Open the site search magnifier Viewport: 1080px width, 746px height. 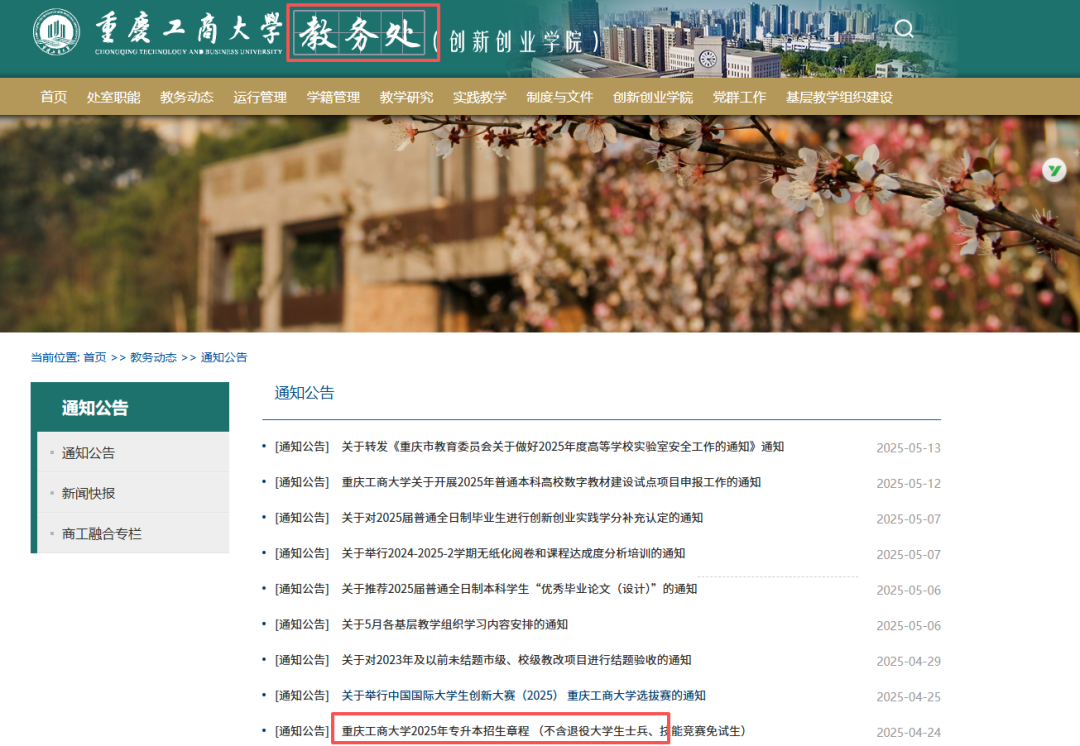(x=904, y=29)
